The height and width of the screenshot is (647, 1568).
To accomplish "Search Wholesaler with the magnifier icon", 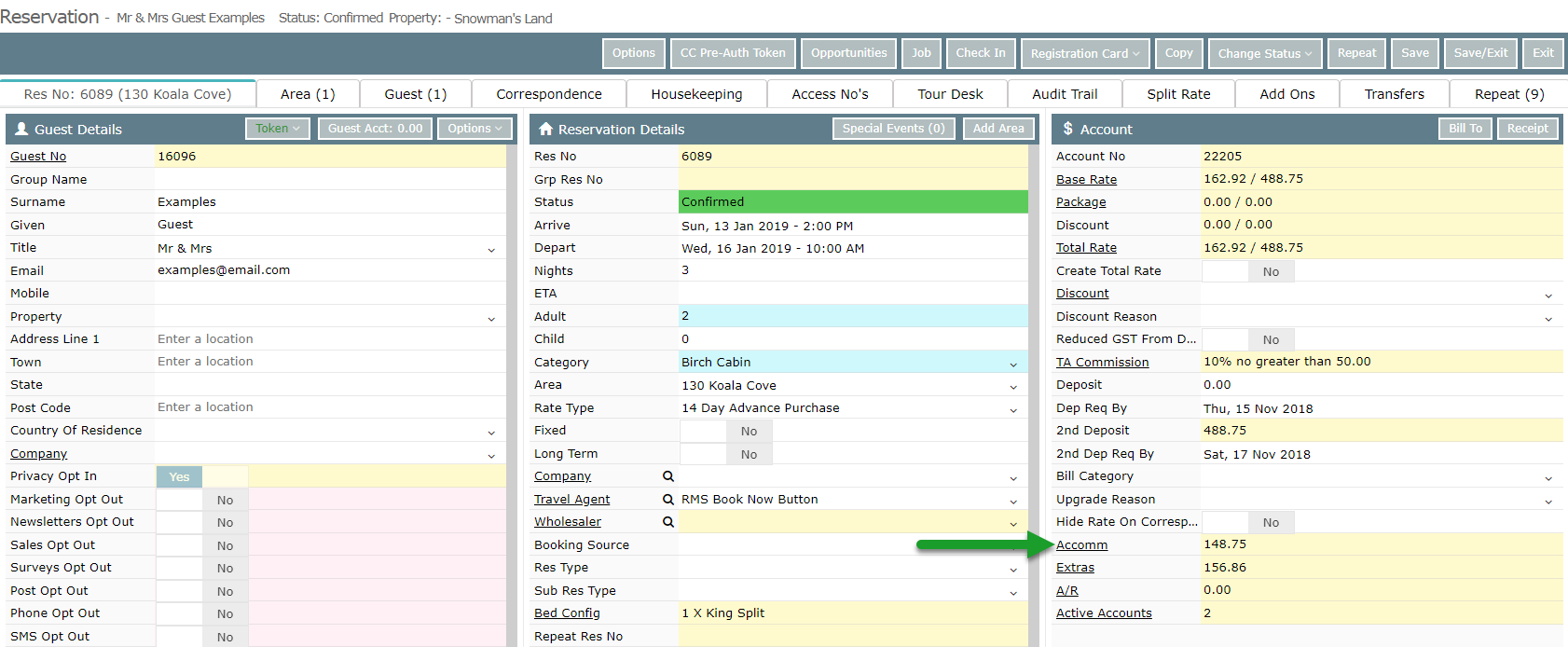I will [x=667, y=522].
